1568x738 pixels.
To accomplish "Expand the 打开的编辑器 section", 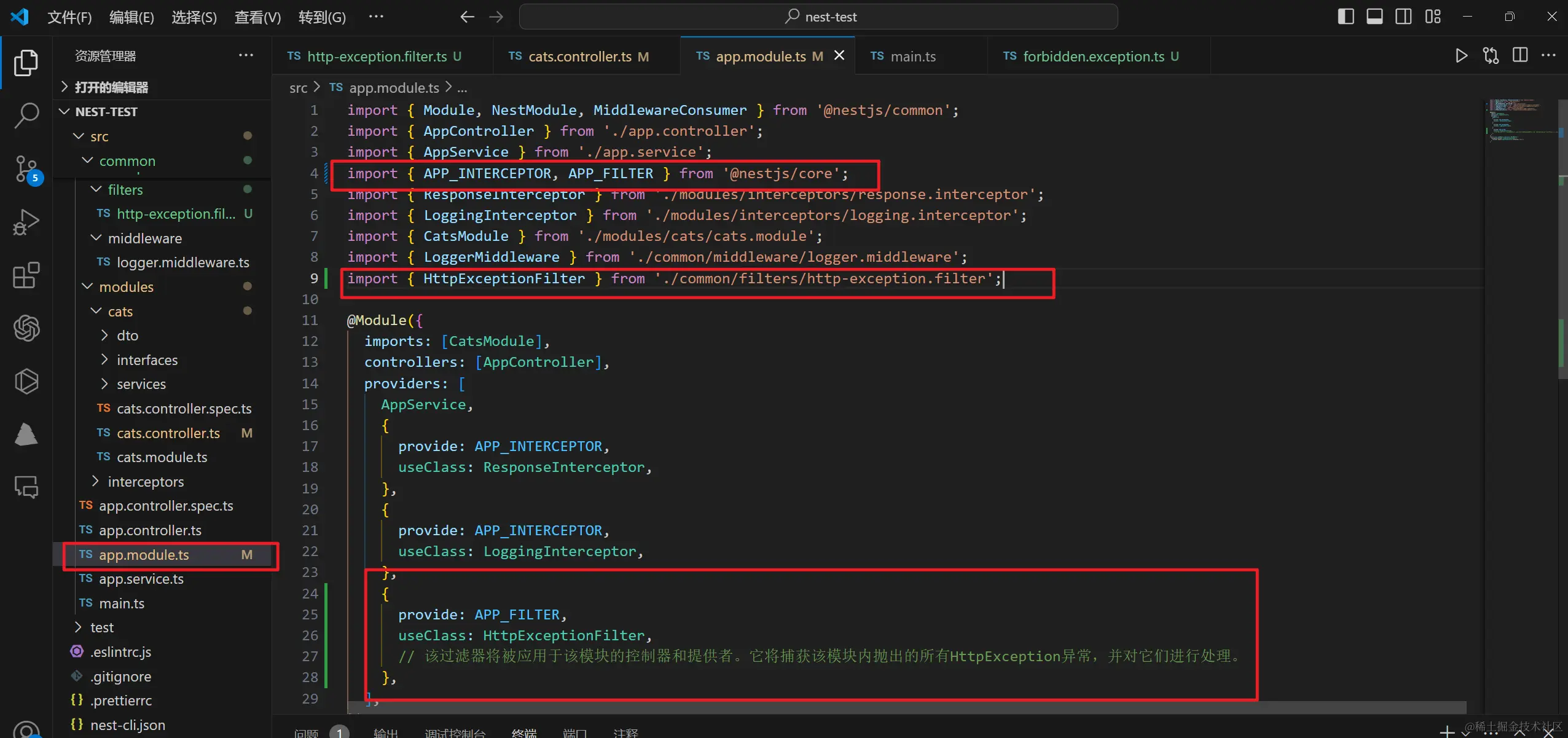I will pos(162,87).
